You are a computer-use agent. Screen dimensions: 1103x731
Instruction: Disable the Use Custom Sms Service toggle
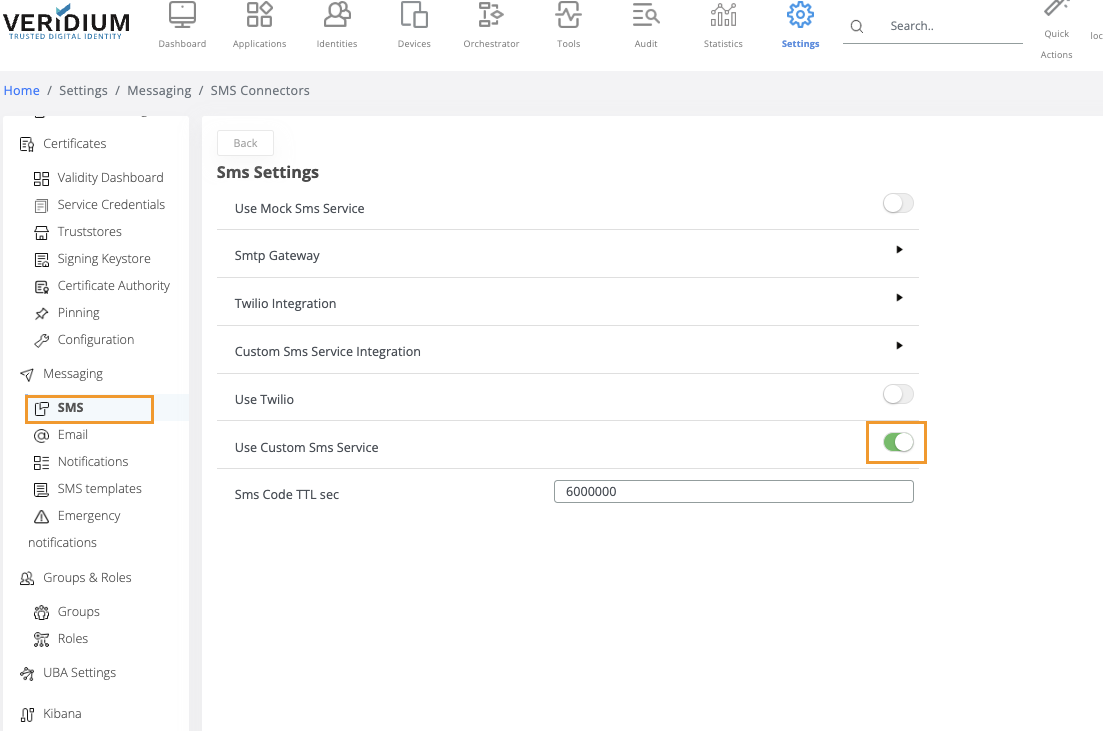point(898,443)
